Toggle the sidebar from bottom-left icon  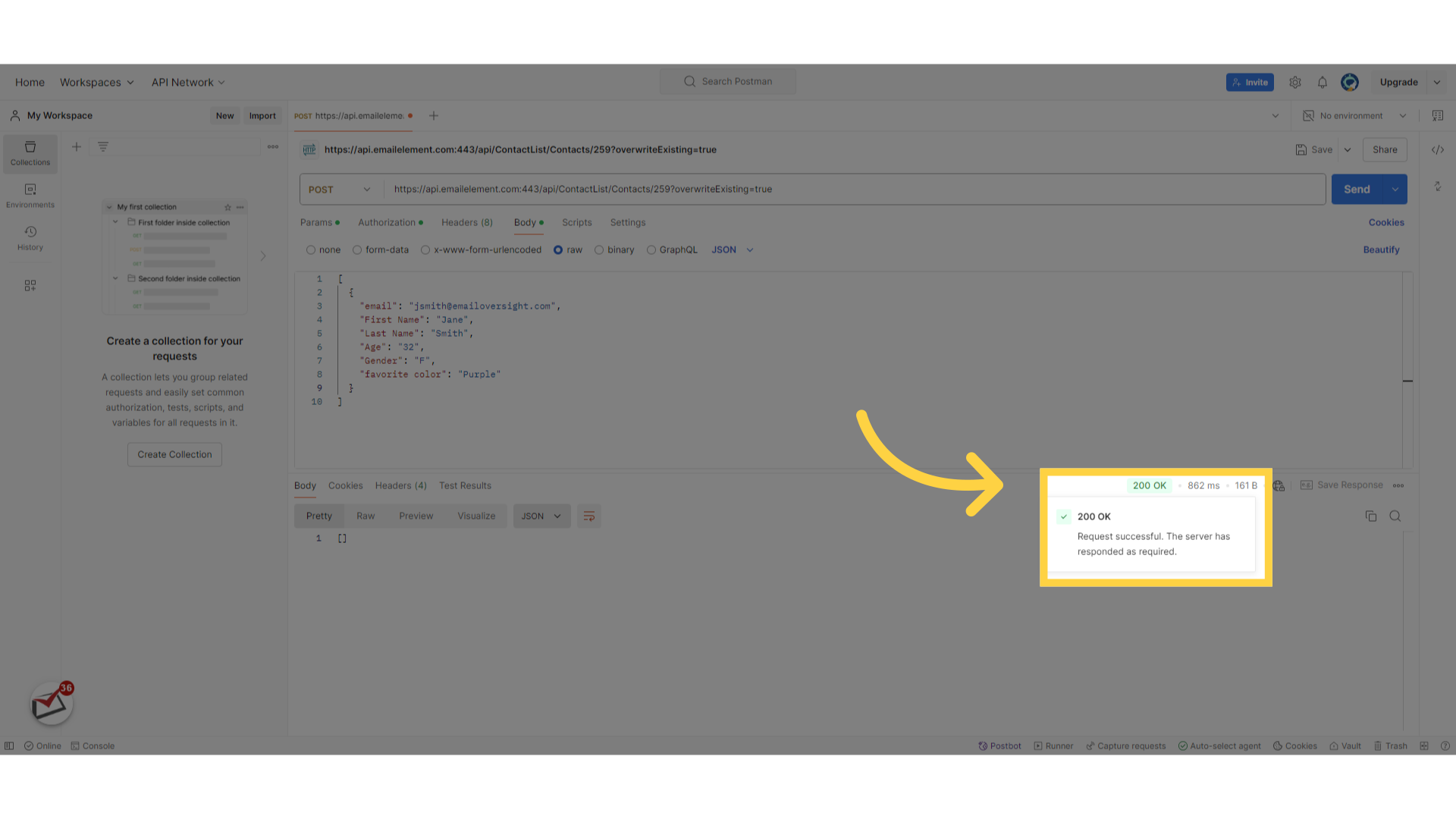pyautogui.click(x=9, y=746)
